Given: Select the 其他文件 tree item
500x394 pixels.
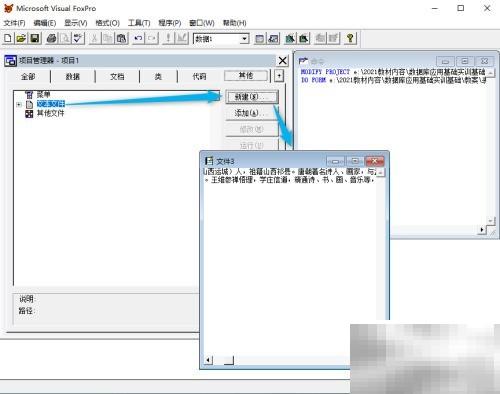Looking at the screenshot, I should pos(50,113).
